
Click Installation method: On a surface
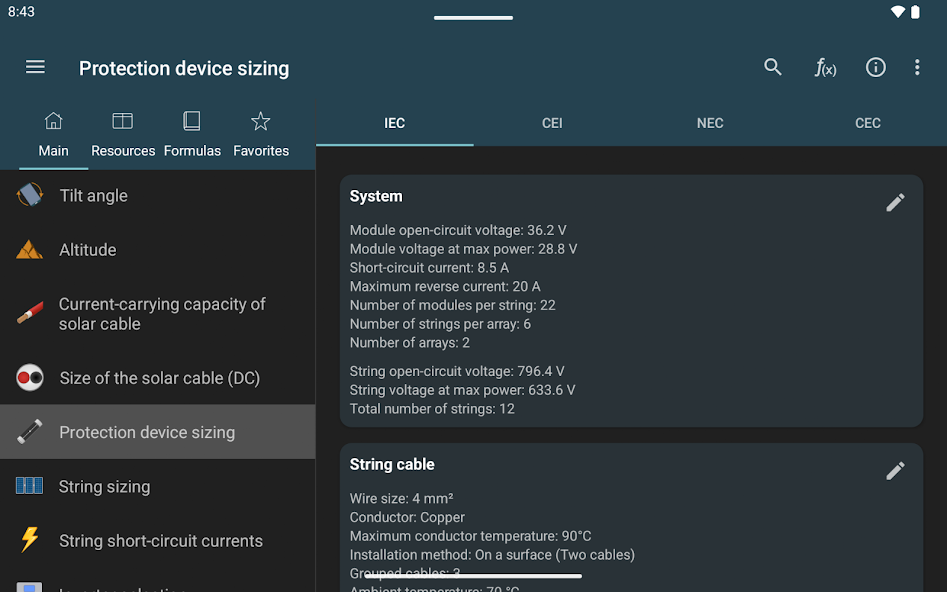tap(492, 555)
